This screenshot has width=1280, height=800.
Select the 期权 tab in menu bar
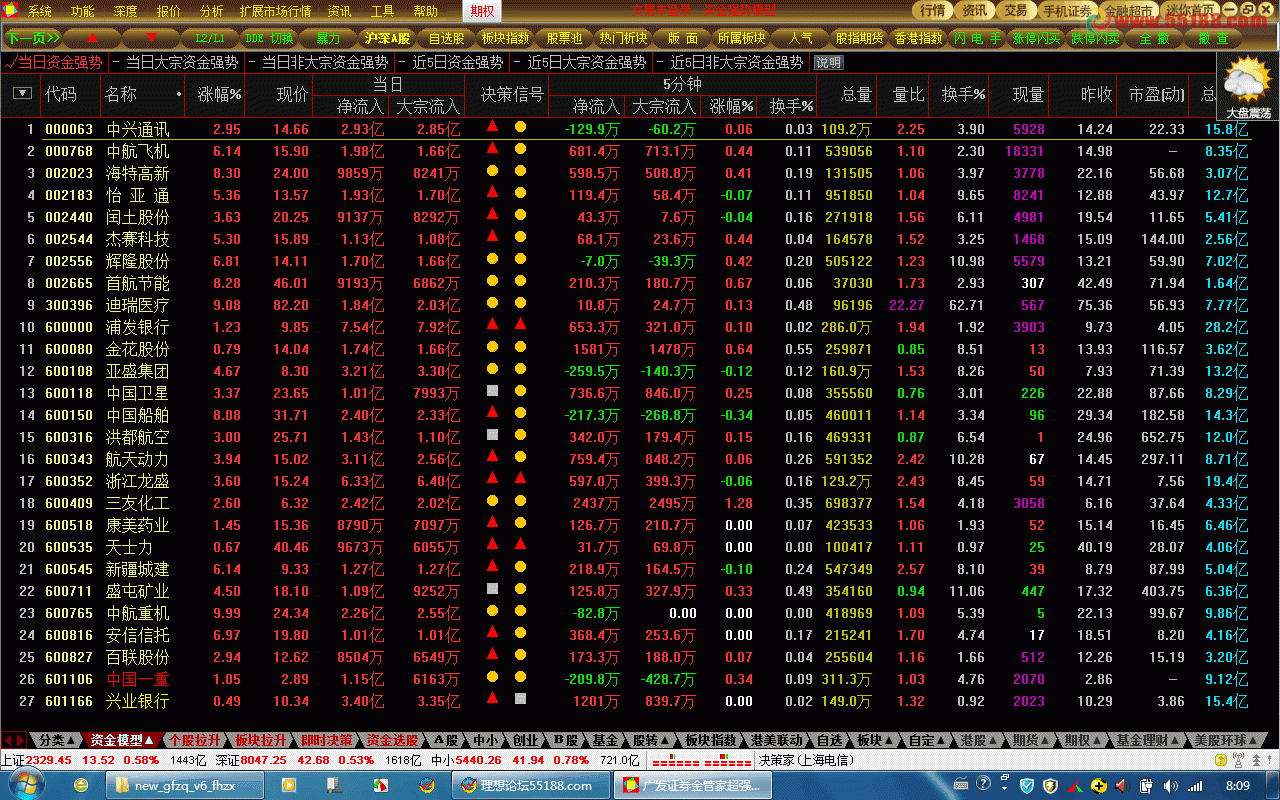point(483,12)
